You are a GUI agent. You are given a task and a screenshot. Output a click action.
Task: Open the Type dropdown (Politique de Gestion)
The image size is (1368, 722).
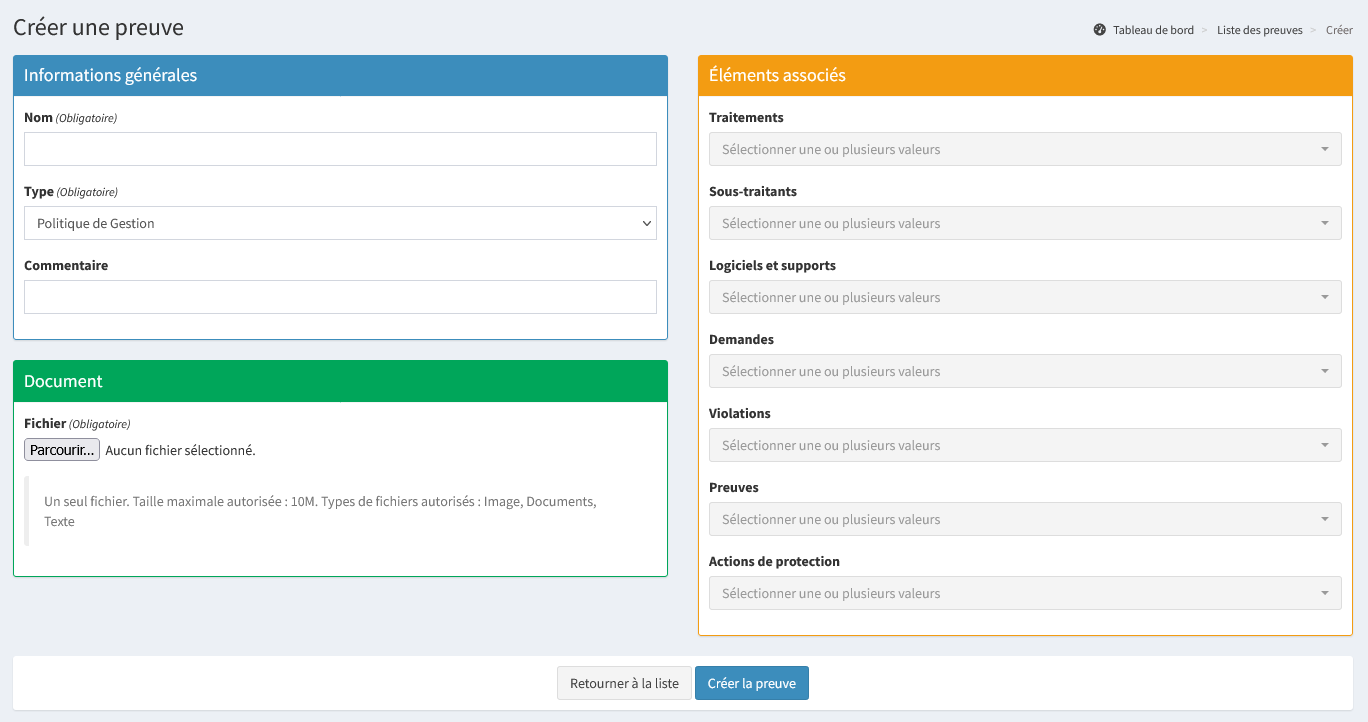[340, 223]
